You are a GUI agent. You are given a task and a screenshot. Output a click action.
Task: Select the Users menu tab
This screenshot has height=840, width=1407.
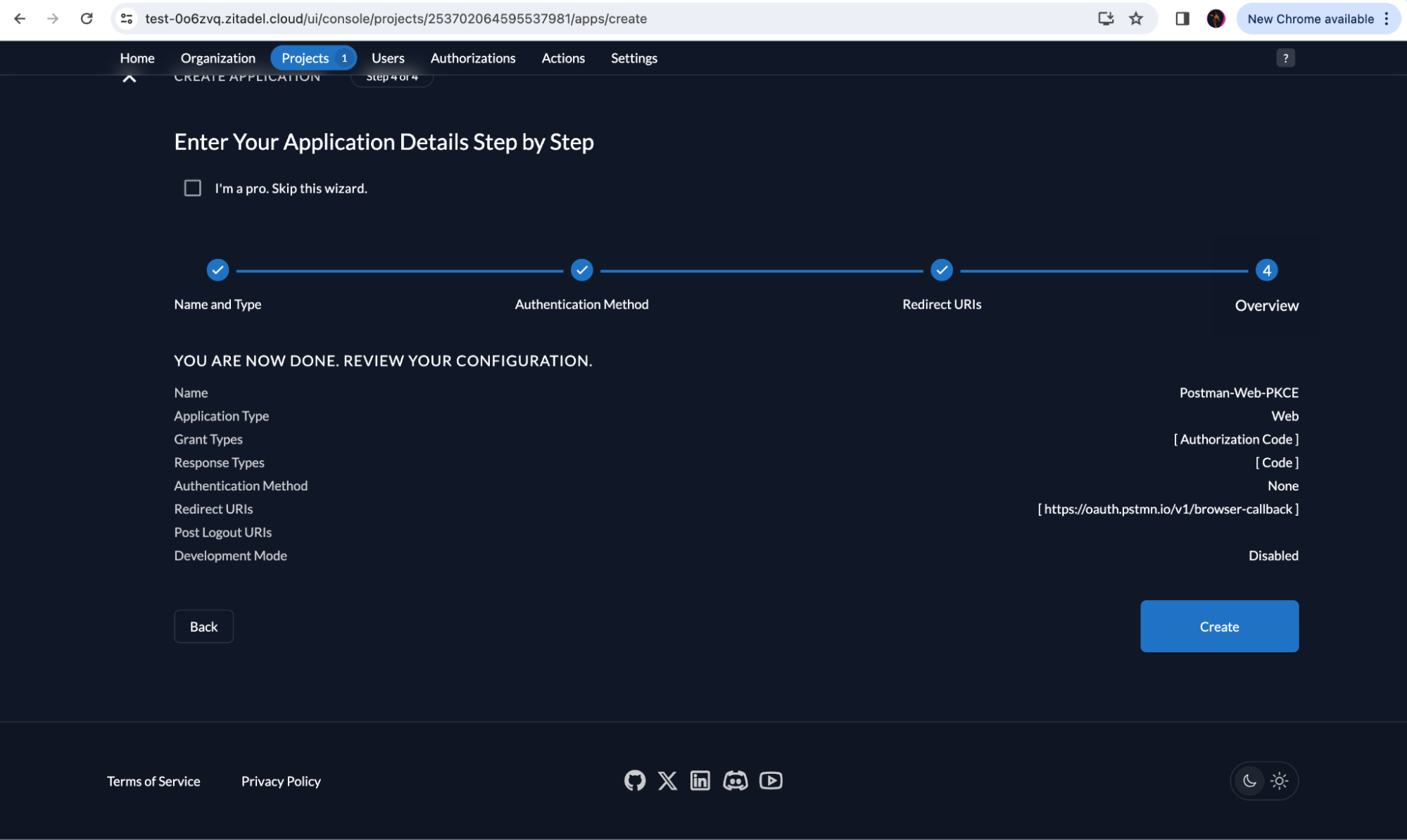click(x=388, y=57)
